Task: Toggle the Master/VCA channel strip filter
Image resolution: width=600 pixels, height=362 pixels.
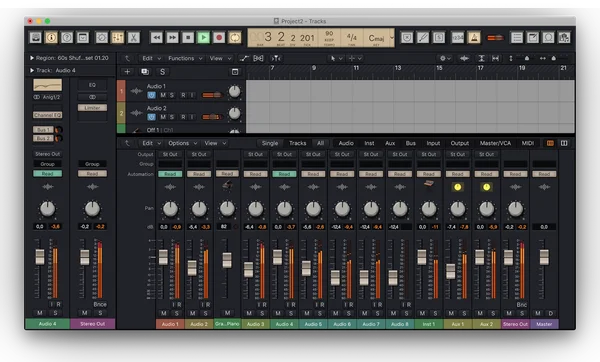Action: tap(495, 143)
